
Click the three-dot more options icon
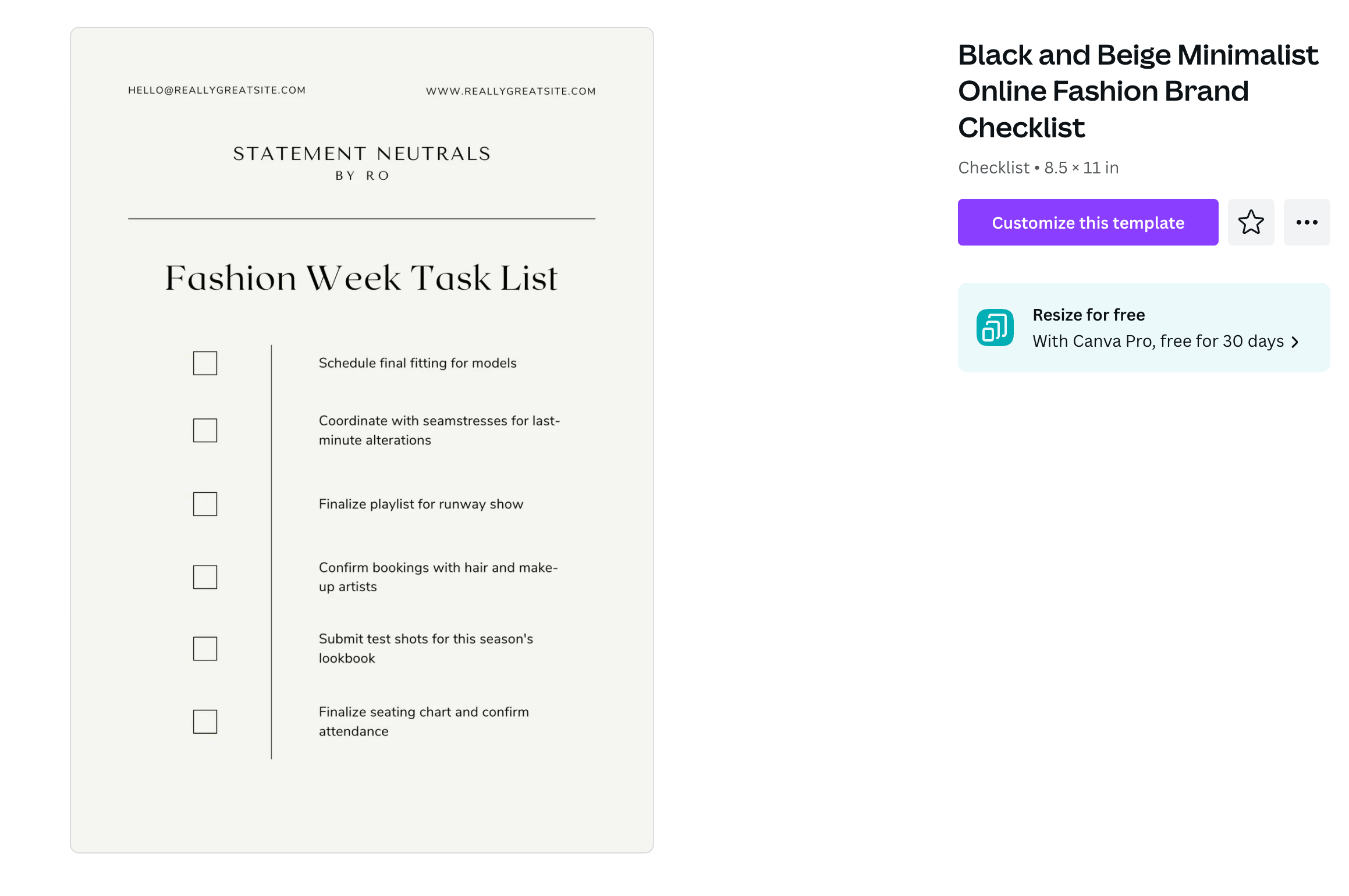pos(1306,221)
